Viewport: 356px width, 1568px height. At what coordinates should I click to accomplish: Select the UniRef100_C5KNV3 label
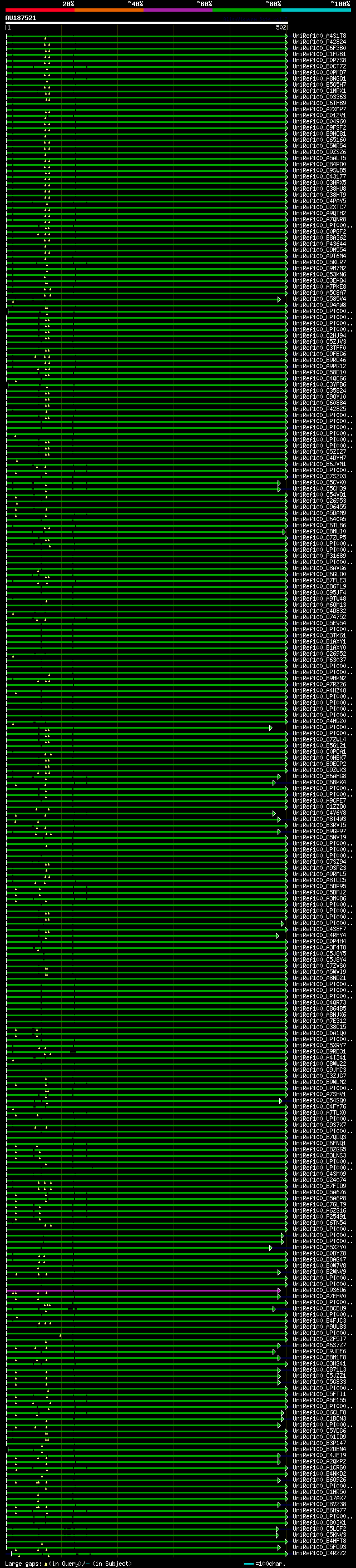[319, 1535]
